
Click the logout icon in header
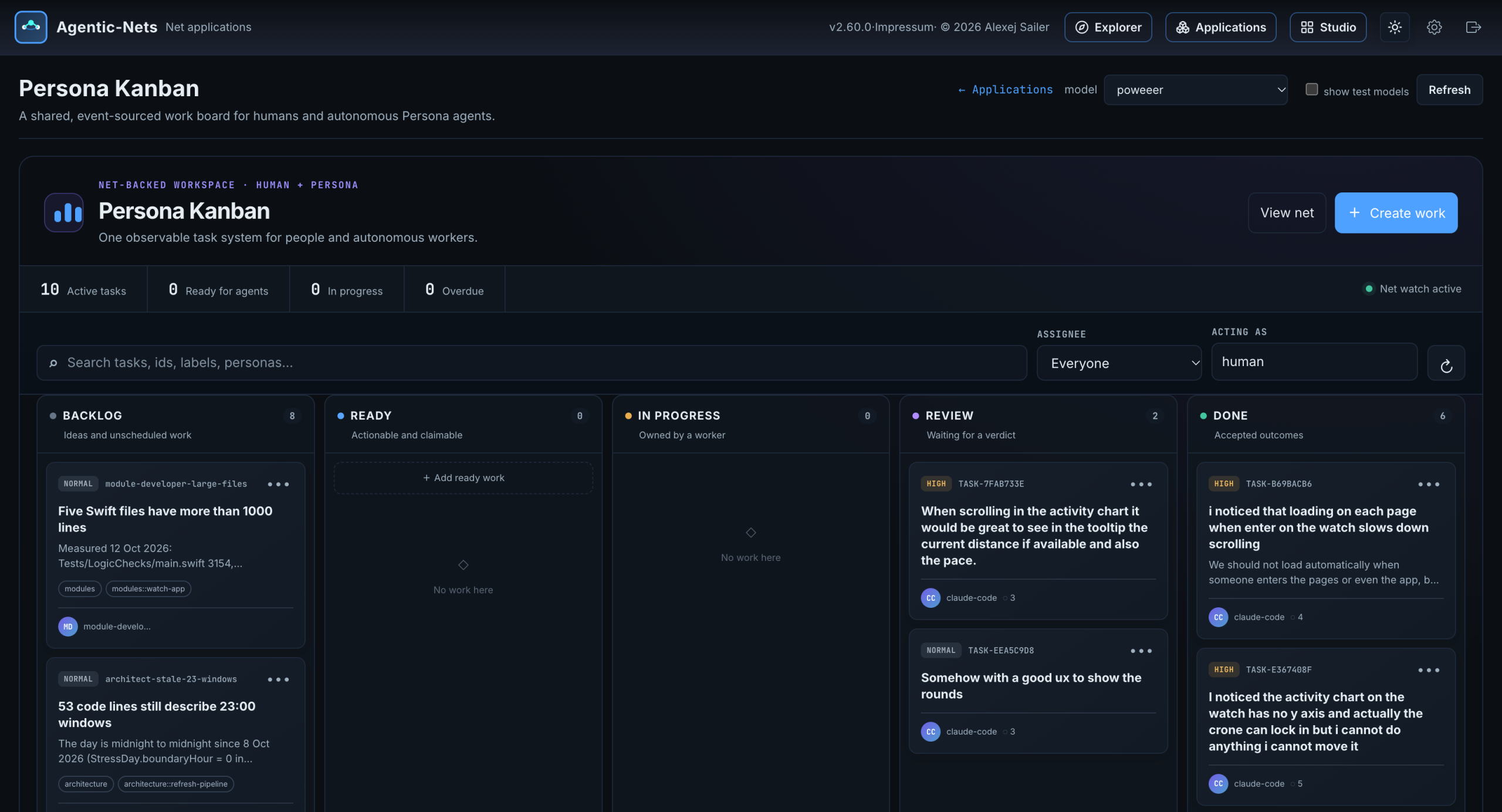tap(1473, 27)
